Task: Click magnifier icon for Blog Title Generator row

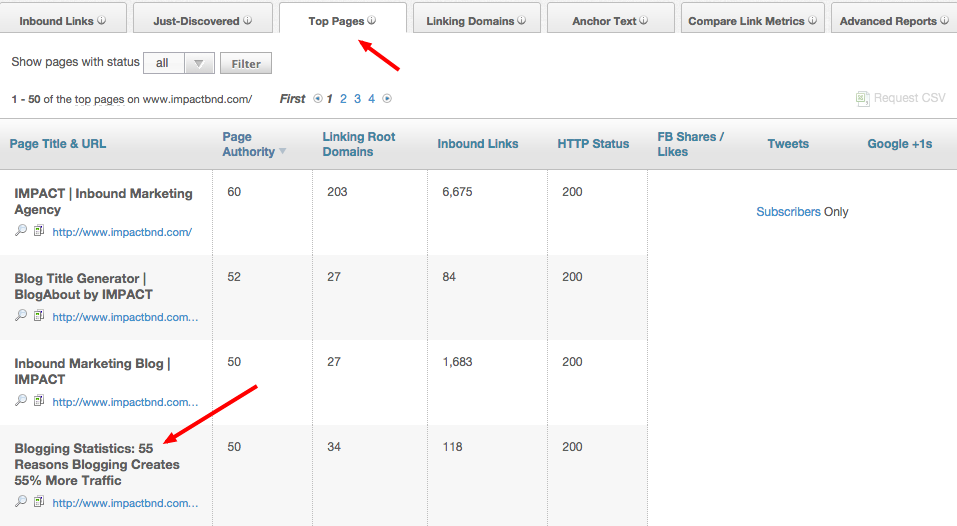Action: click(21, 315)
